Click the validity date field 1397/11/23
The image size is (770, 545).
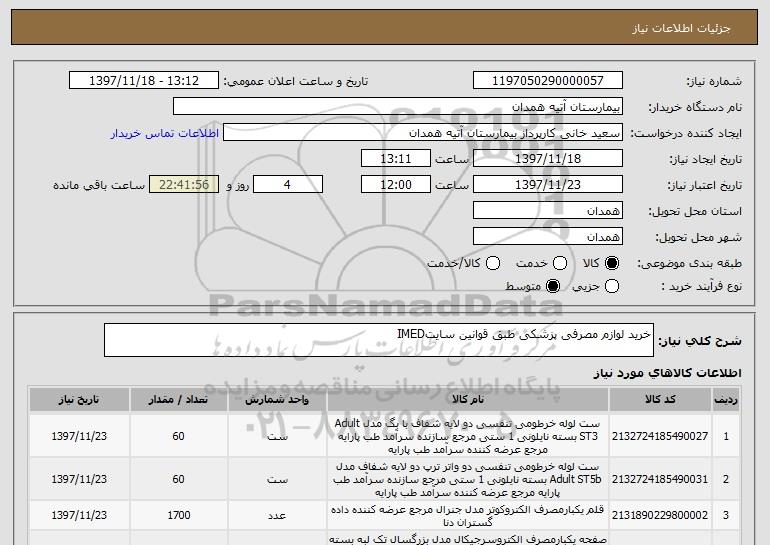point(548,185)
